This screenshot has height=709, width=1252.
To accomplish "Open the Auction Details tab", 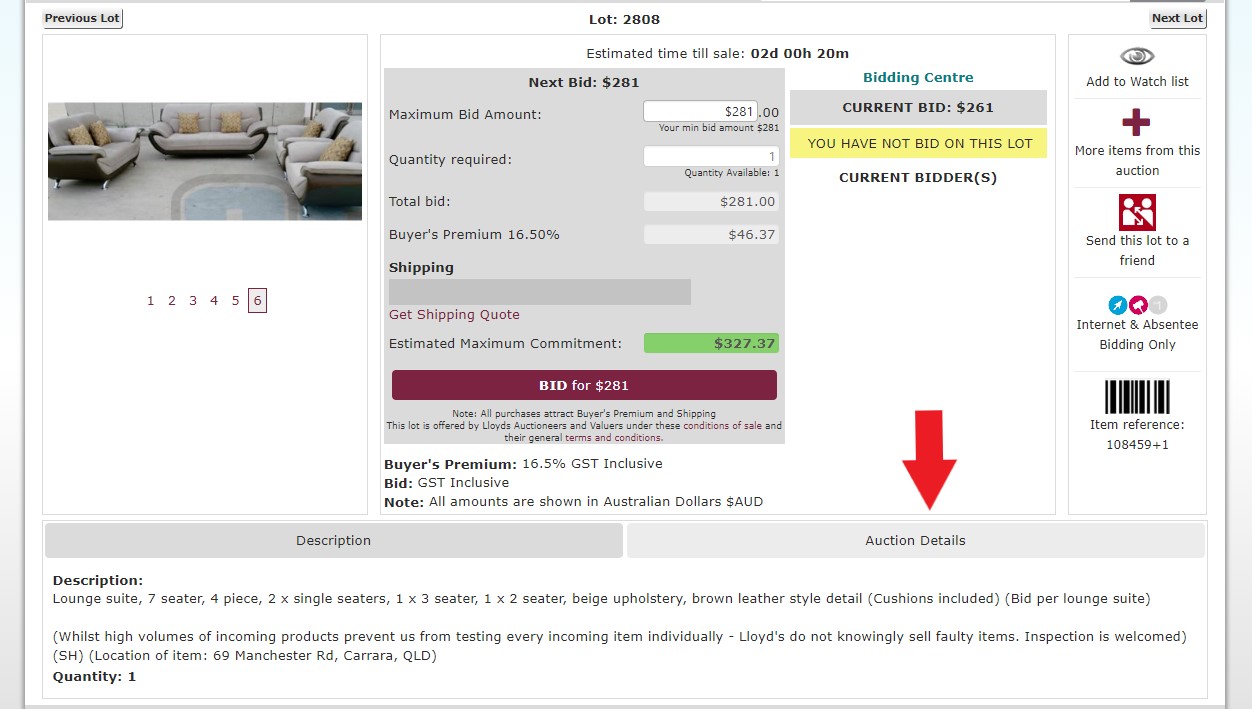I will pyautogui.click(x=915, y=540).
